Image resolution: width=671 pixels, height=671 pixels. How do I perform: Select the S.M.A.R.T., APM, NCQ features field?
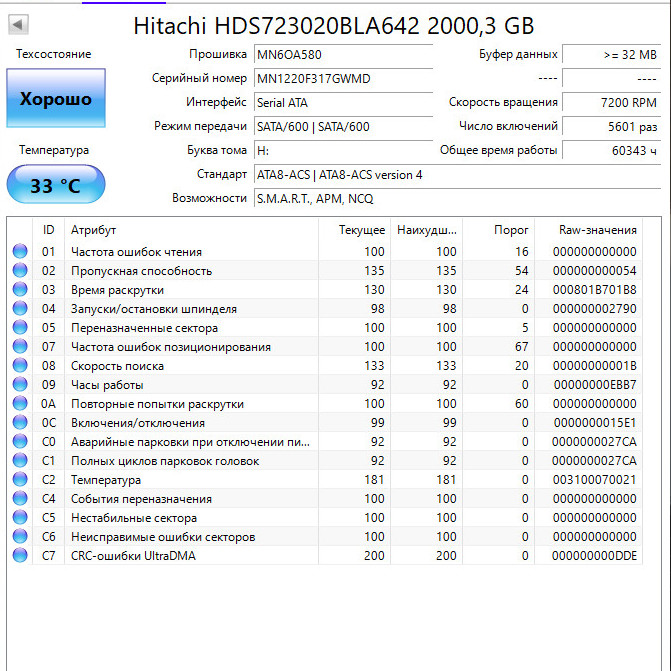(x=457, y=199)
